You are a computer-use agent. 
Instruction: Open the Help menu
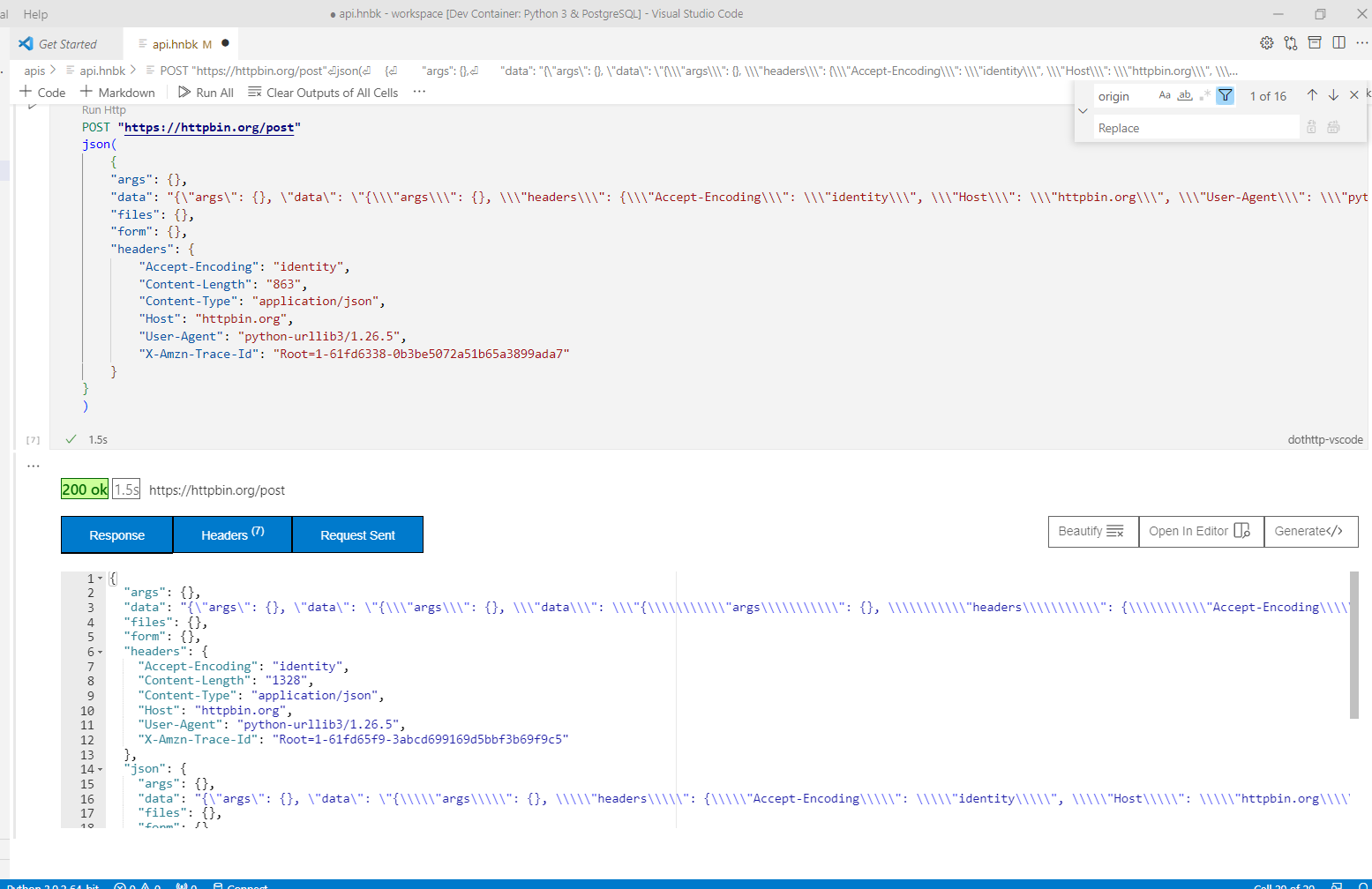tap(35, 14)
